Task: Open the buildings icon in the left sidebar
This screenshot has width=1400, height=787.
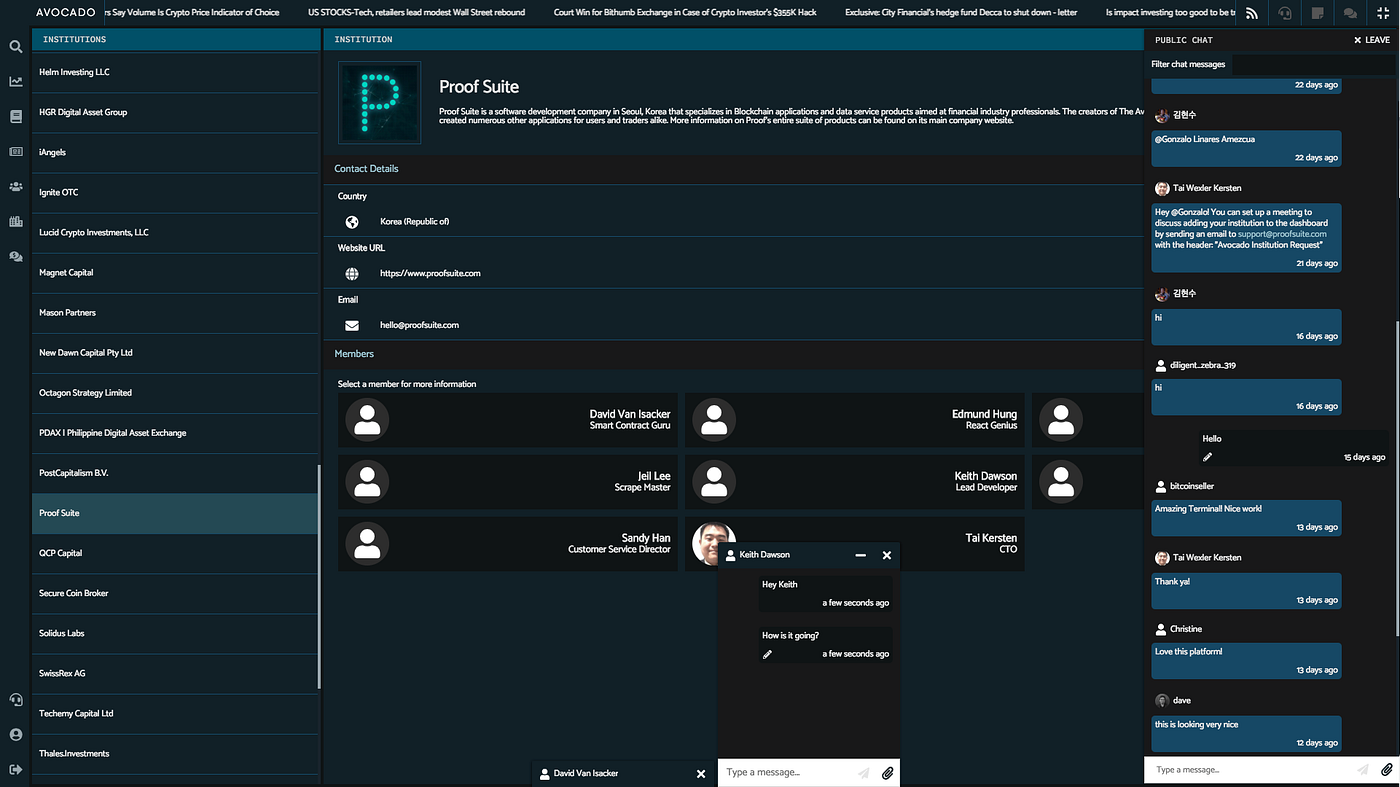Action: coord(16,222)
